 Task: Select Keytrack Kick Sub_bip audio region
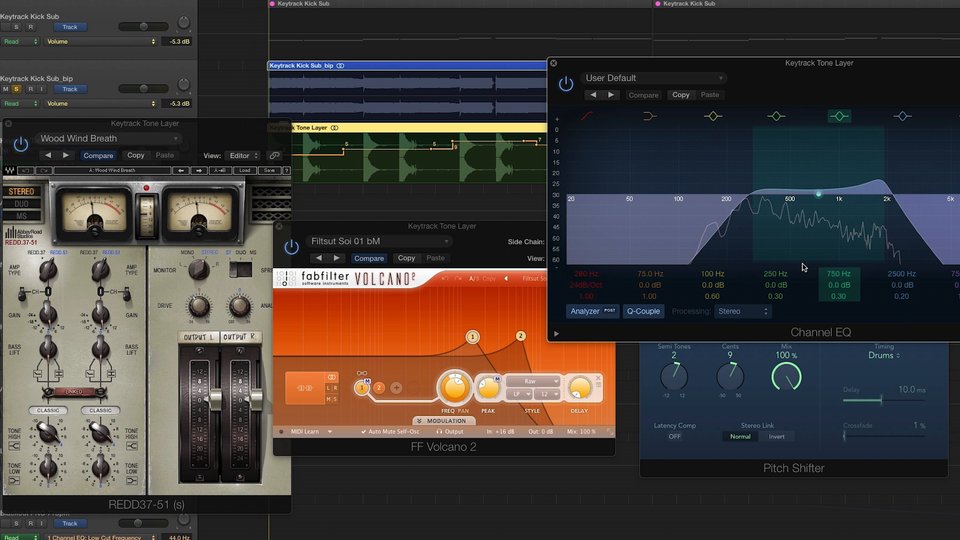[407, 91]
